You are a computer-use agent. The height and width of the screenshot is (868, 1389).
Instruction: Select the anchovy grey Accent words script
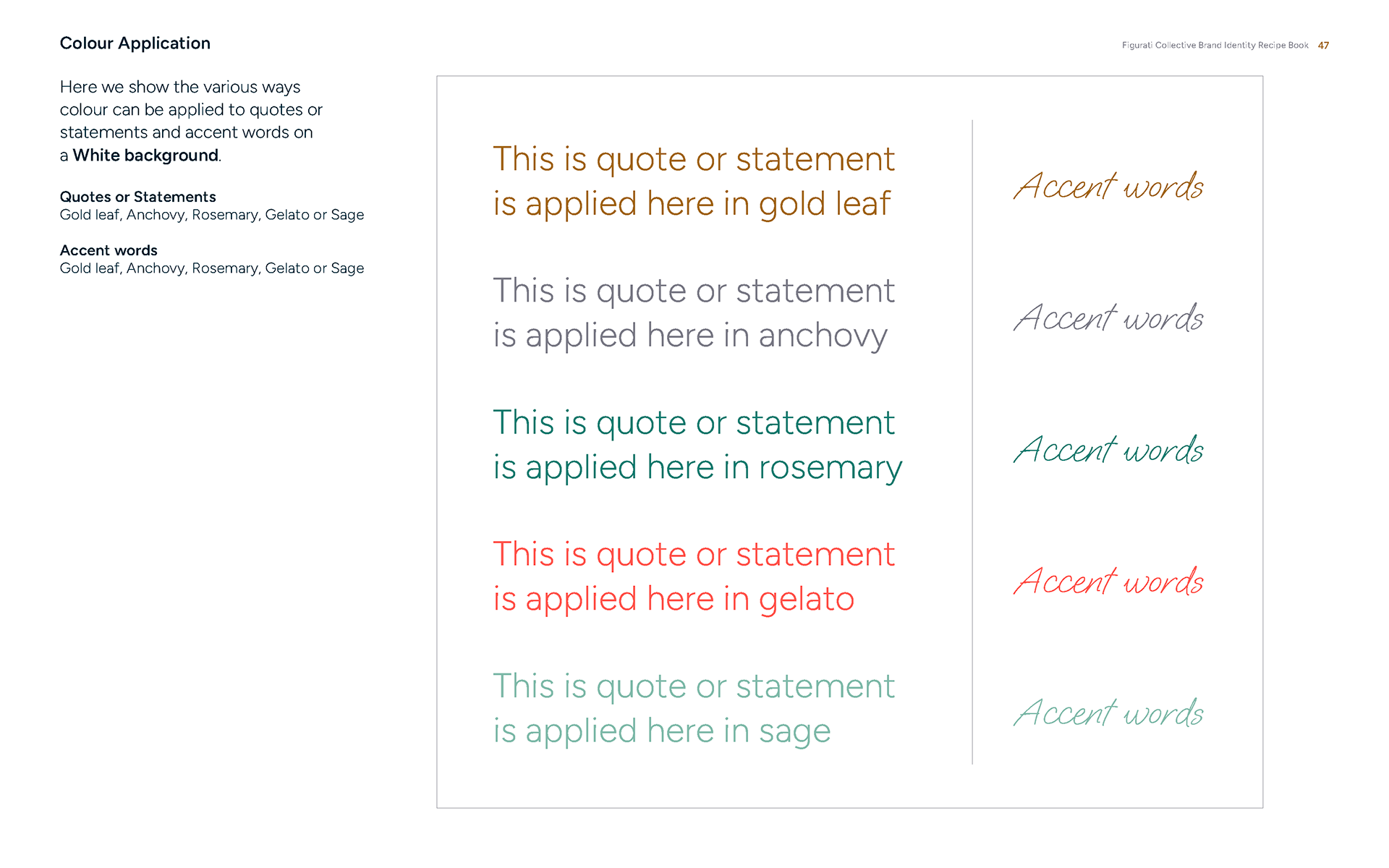tap(1108, 318)
